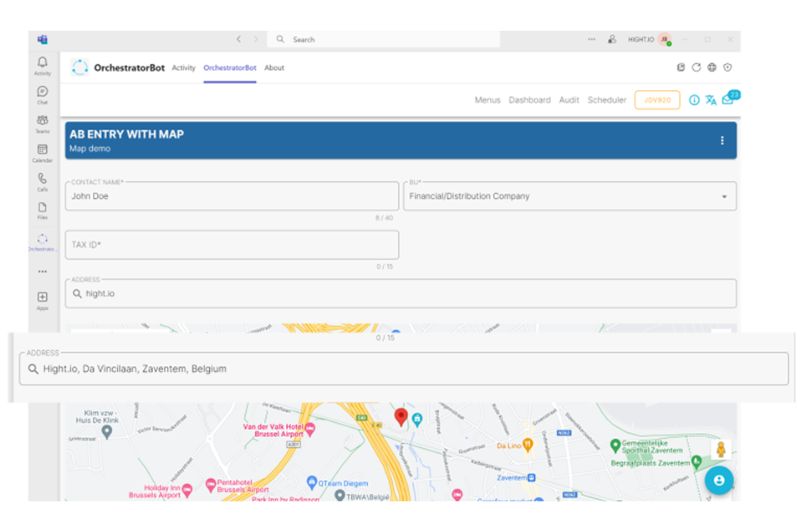
Task: Click the red location pin on the map
Action: pyautogui.click(x=401, y=417)
